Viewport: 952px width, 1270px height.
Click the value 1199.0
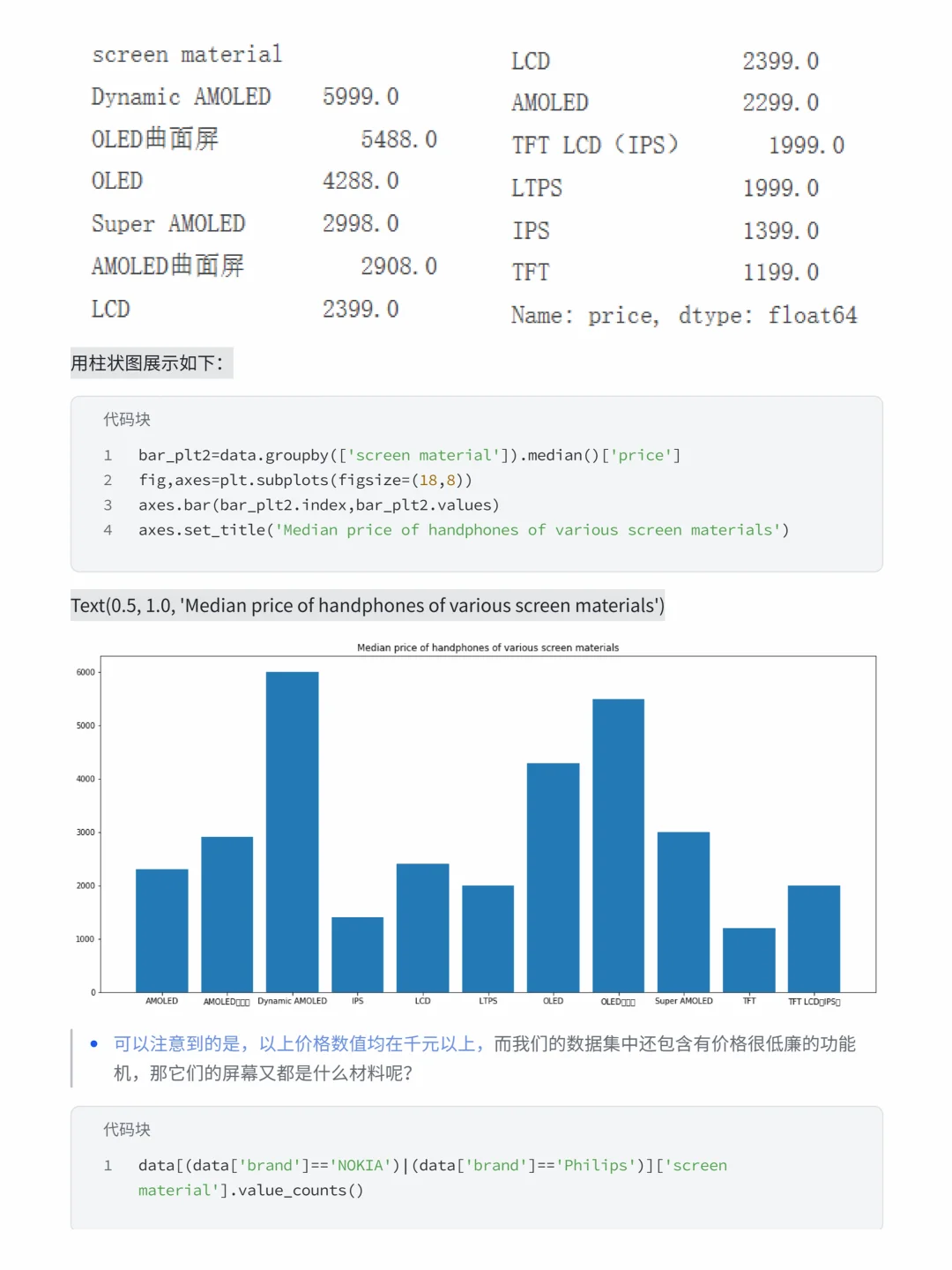tap(780, 273)
